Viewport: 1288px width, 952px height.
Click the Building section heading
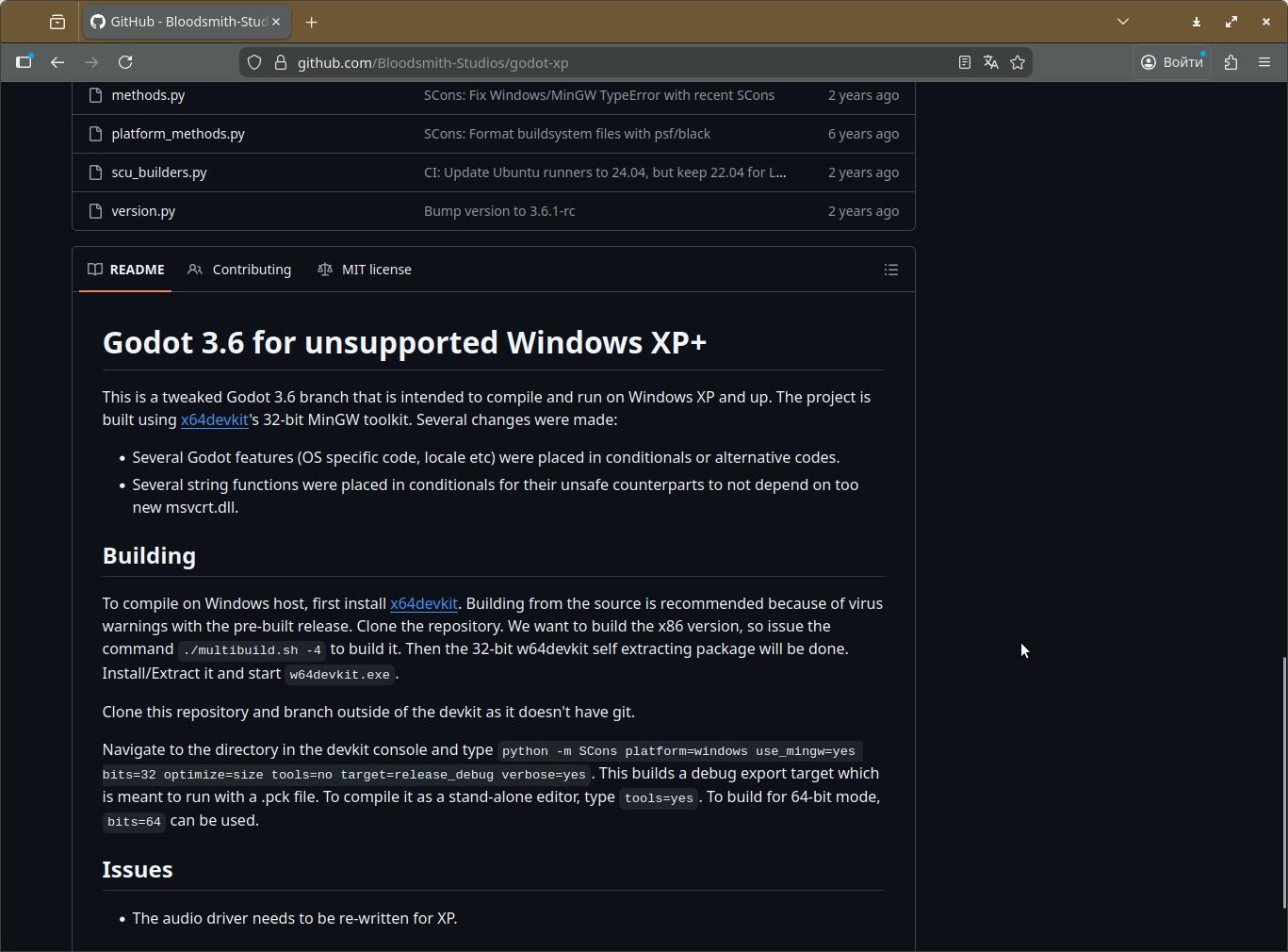(x=149, y=556)
